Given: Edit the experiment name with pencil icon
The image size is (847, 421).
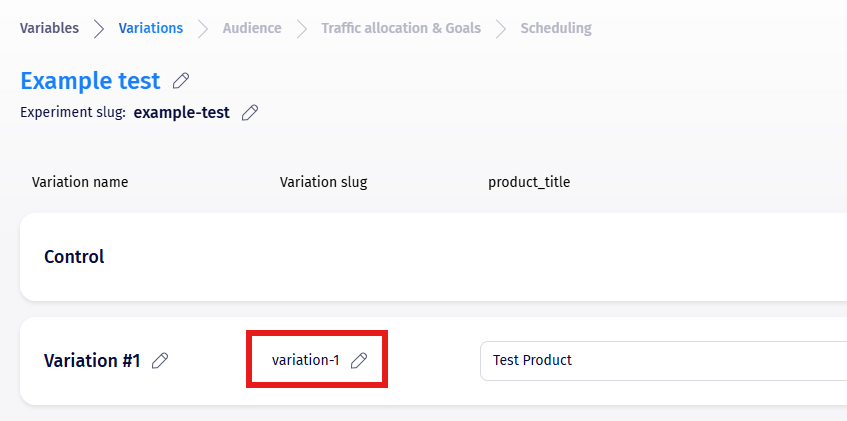Looking at the screenshot, I should tap(181, 81).
